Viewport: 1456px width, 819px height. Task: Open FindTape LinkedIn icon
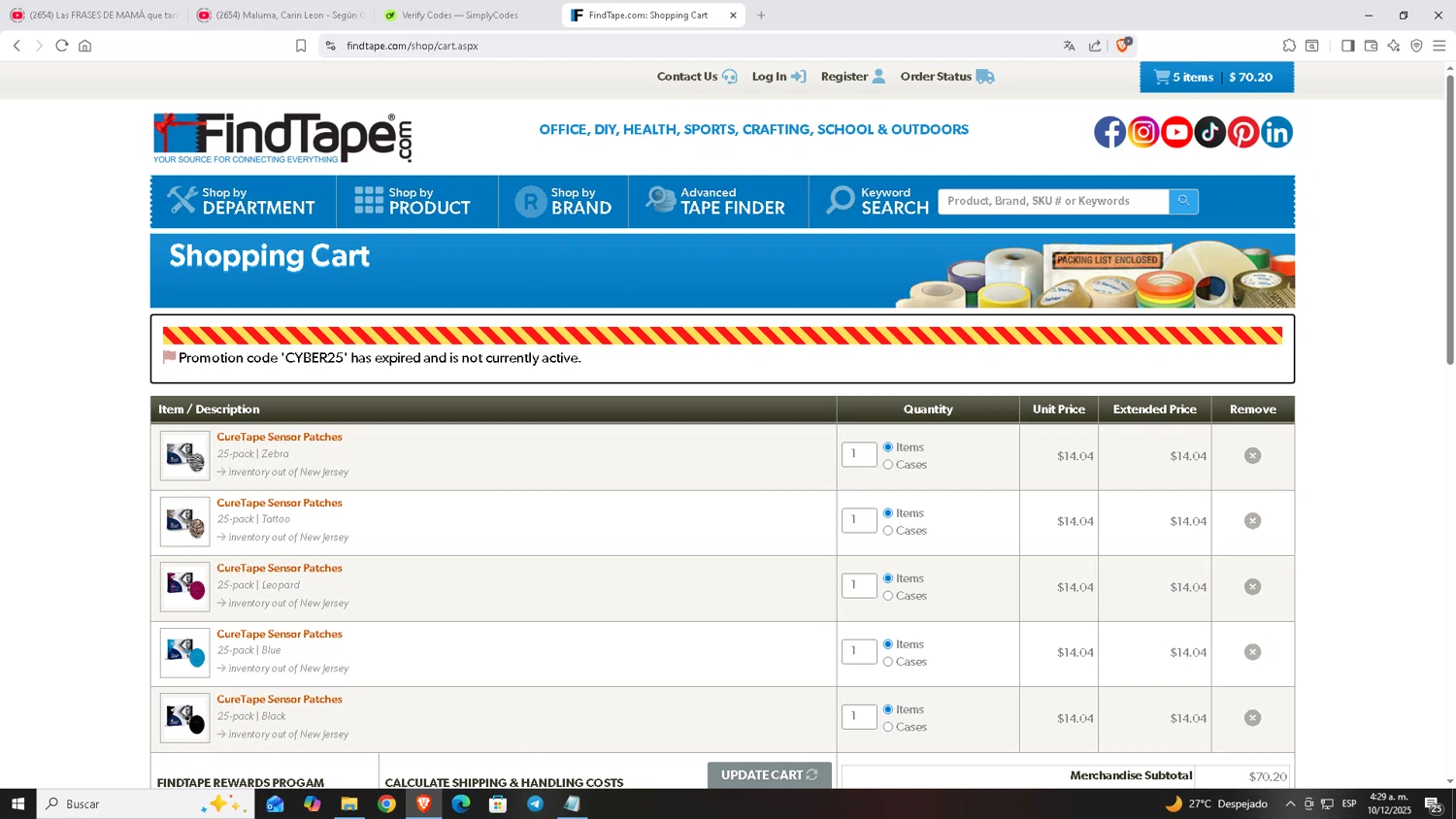coord(1276,132)
